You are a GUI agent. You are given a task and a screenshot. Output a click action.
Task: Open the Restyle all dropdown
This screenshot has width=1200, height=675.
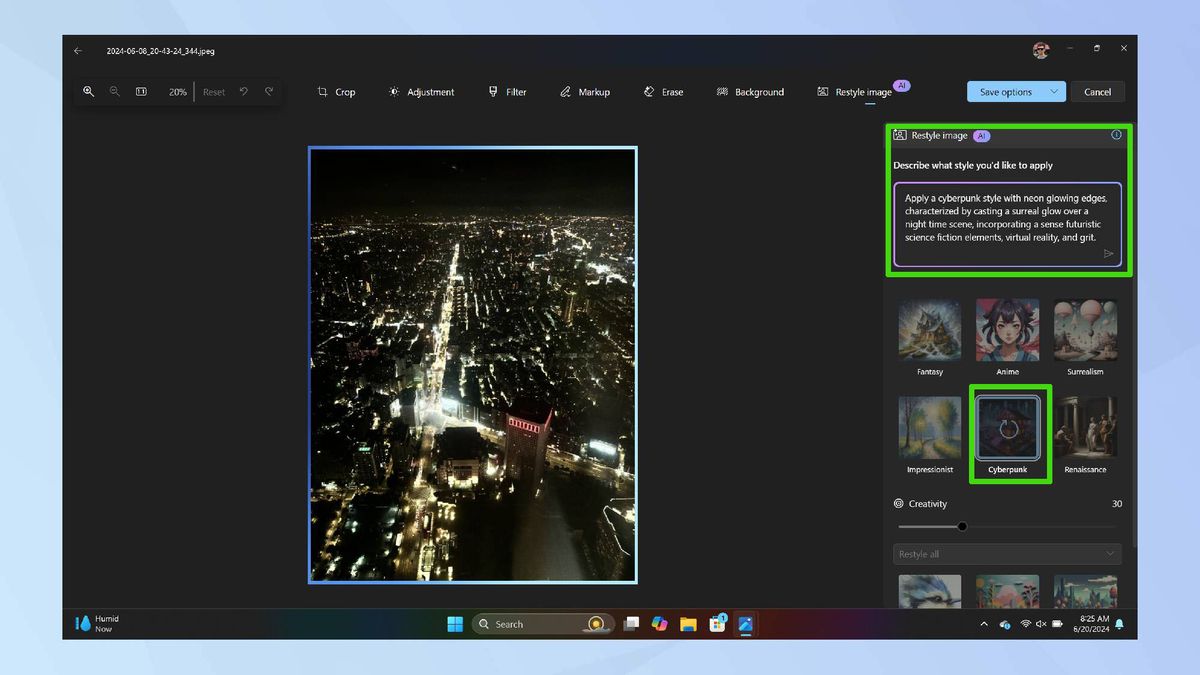[1006, 554]
